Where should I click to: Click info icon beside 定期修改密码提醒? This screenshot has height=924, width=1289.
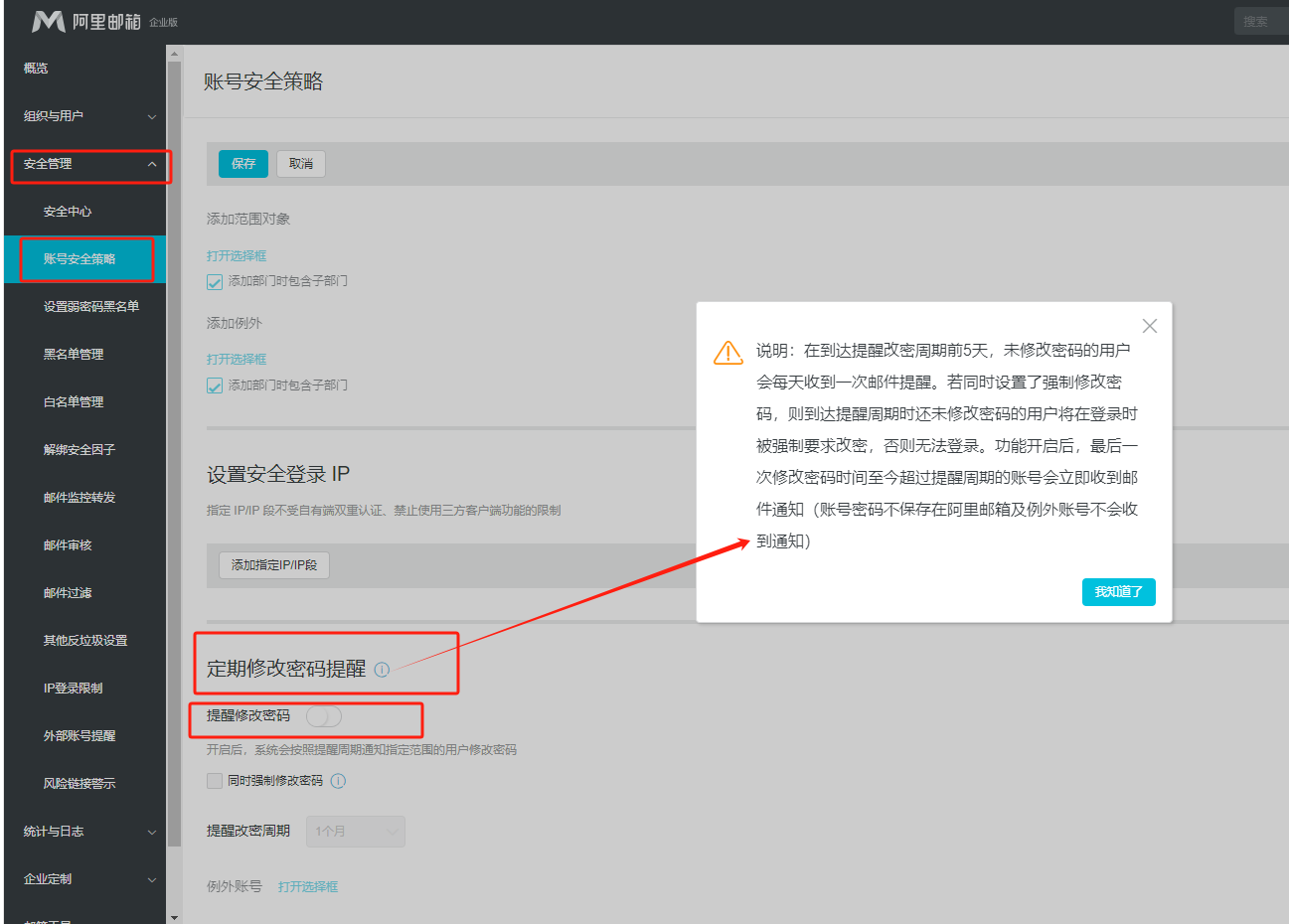tap(382, 670)
